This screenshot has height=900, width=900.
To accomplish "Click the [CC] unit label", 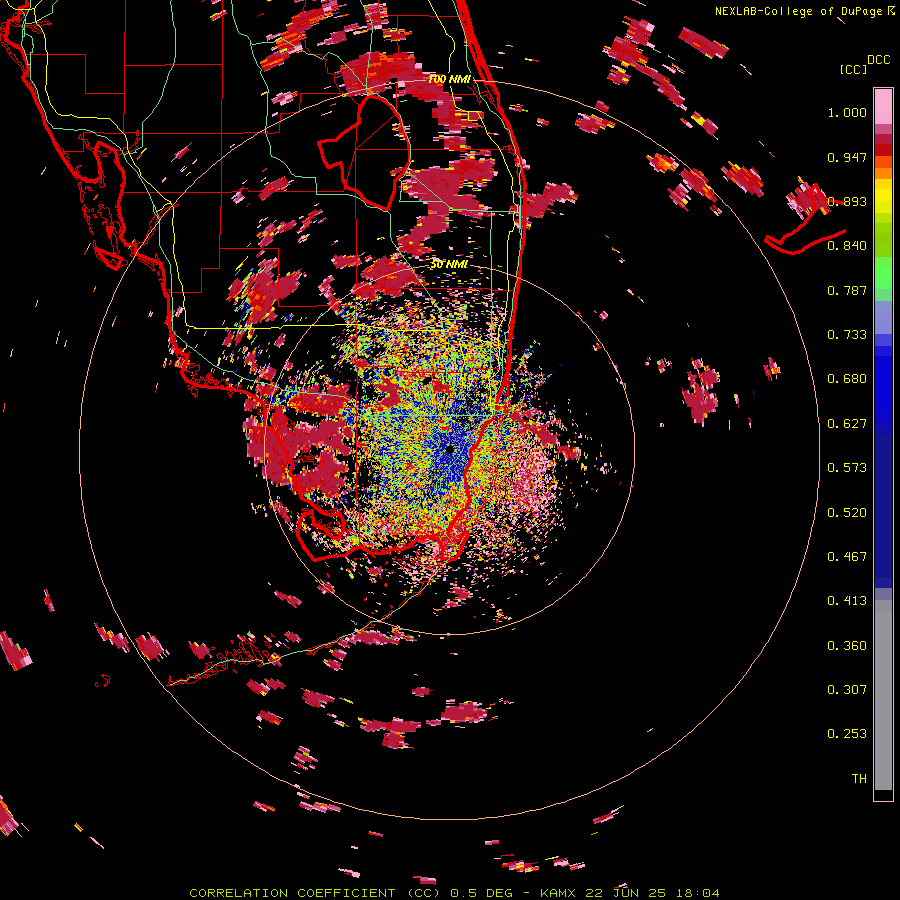I will point(853,69).
